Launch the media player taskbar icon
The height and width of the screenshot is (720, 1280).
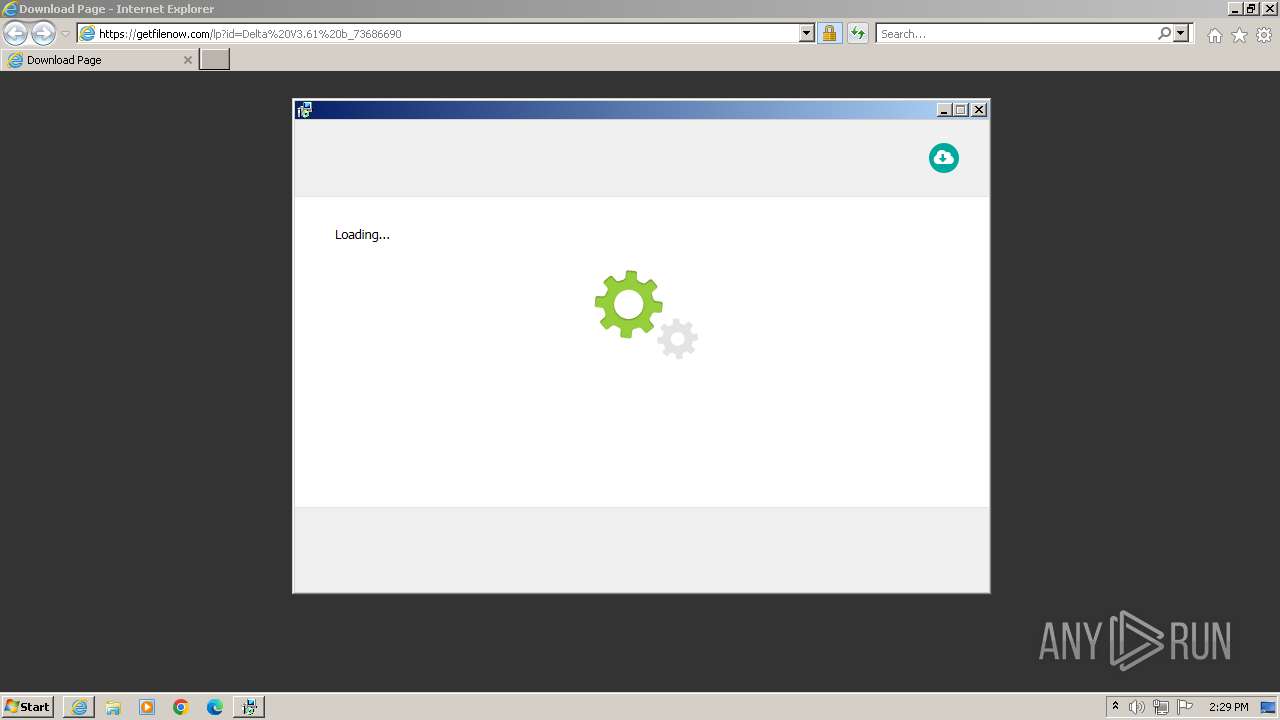147,707
